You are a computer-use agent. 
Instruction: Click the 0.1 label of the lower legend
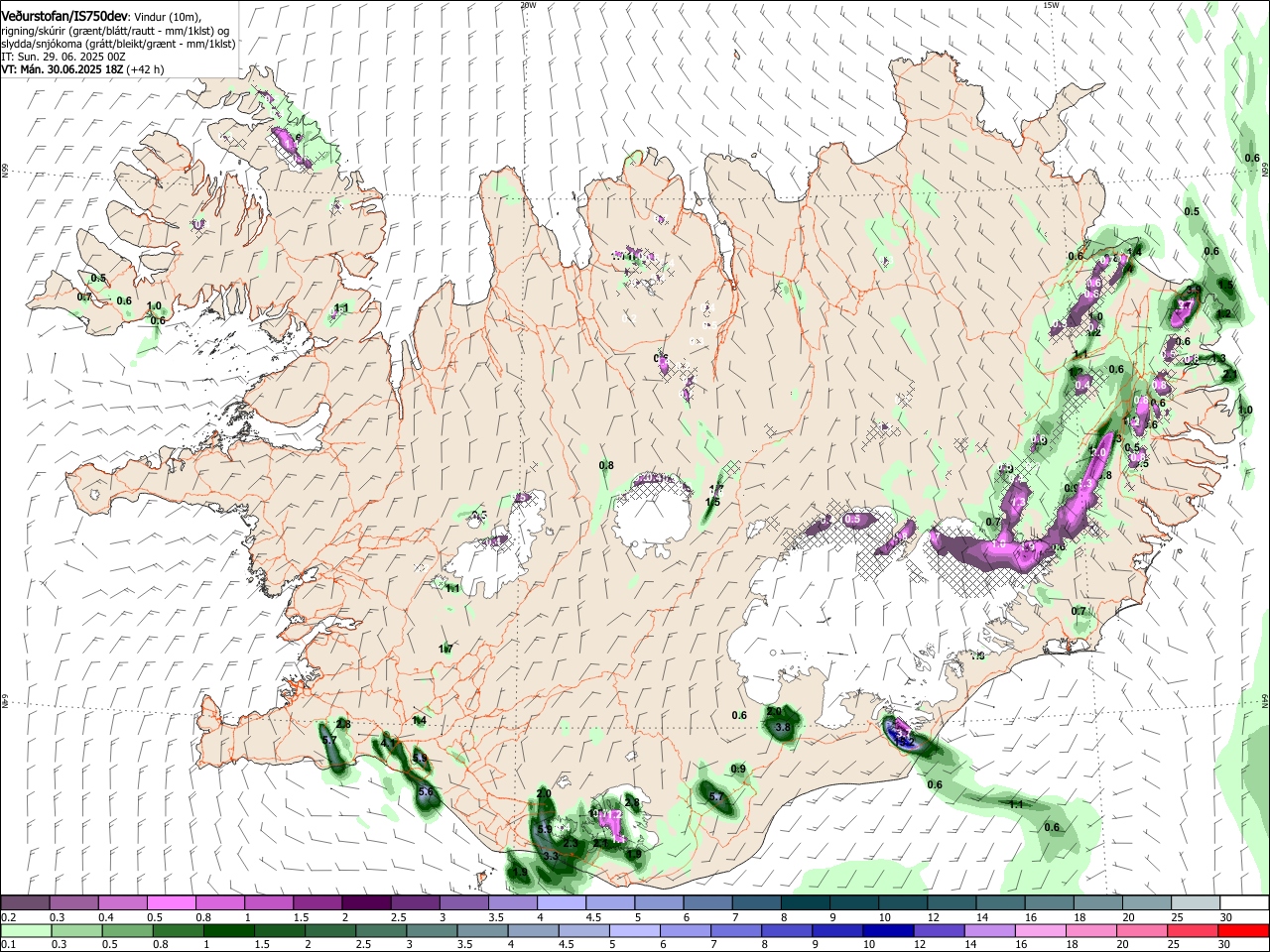tap(8, 945)
